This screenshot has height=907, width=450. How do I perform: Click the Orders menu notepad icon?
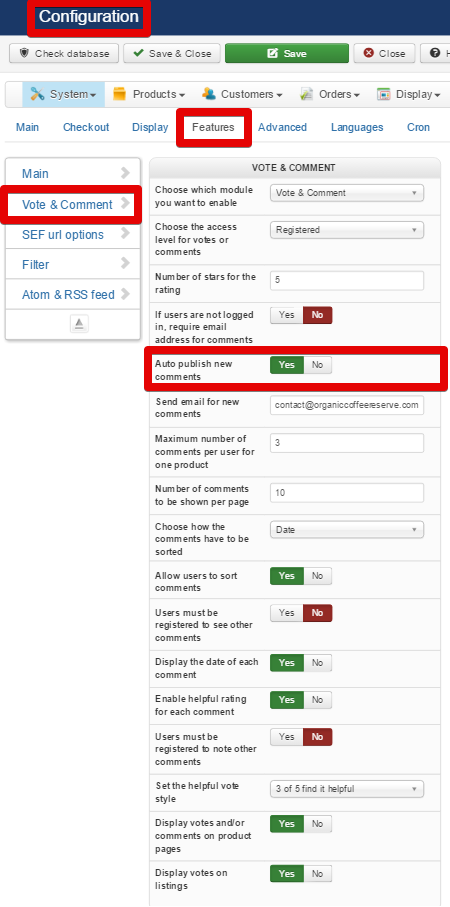pos(307,94)
